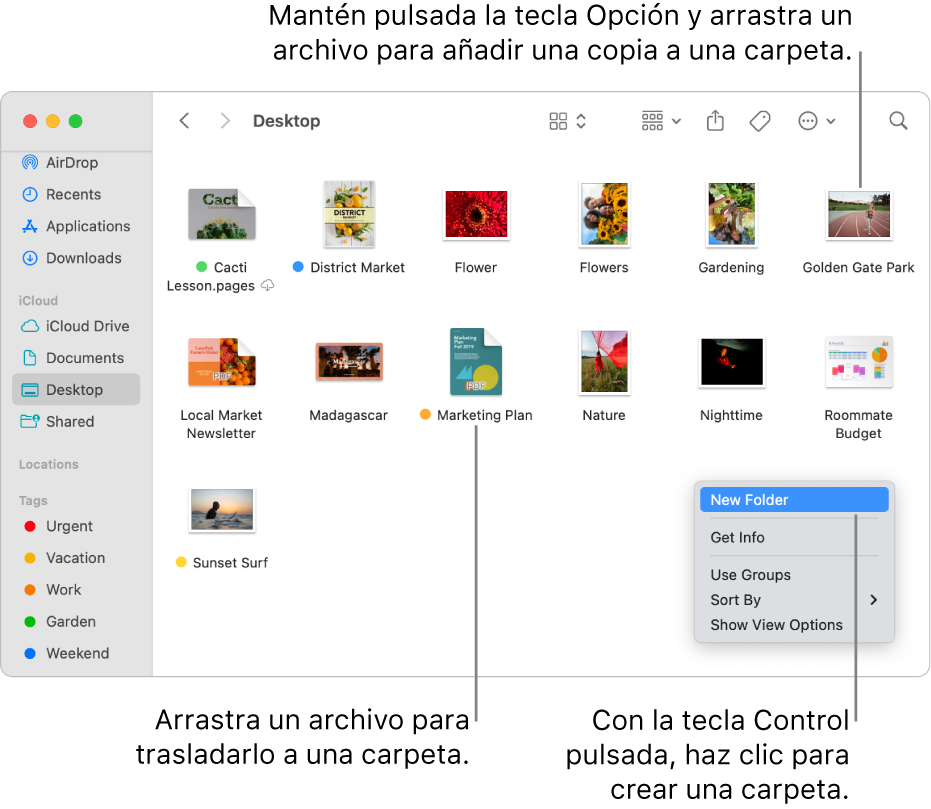The width and height of the screenshot is (931, 809).
Task: Click the Applications sidebar icon
Action: [30, 226]
